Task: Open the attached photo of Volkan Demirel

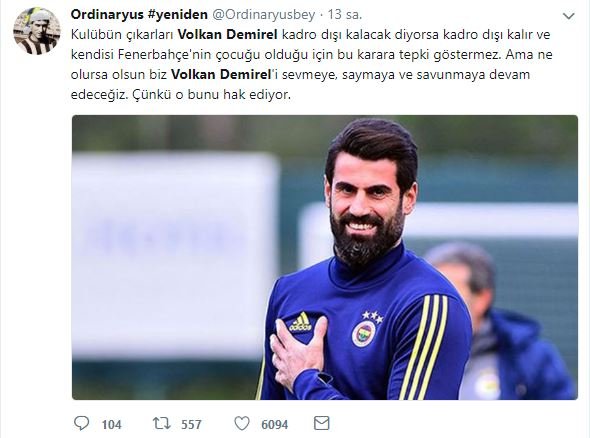Action: click(325, 257)
